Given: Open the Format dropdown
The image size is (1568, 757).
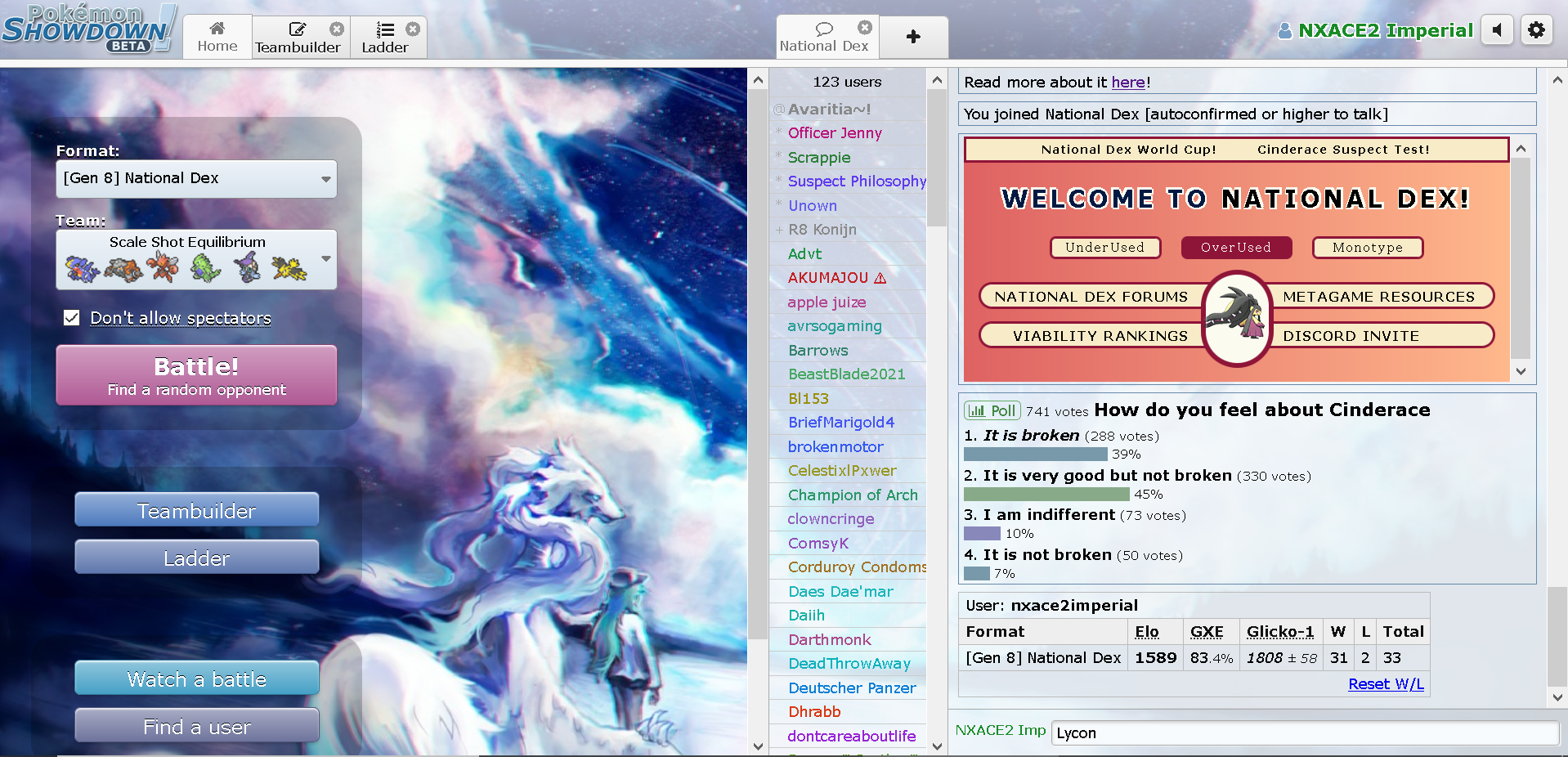Looking at the screenshot, I should [x=195, y=178].
